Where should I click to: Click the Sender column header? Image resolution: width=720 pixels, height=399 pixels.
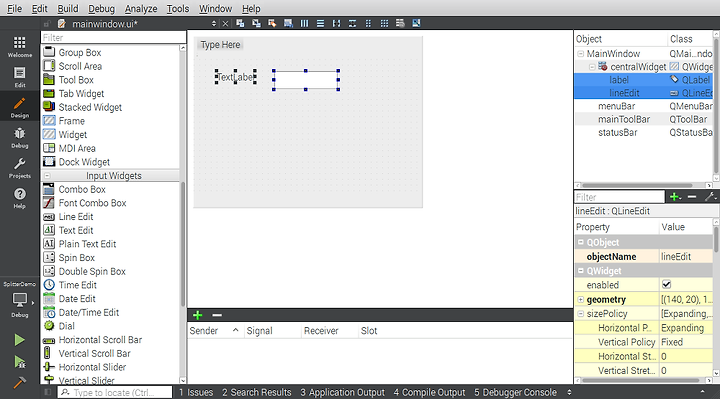215,331
